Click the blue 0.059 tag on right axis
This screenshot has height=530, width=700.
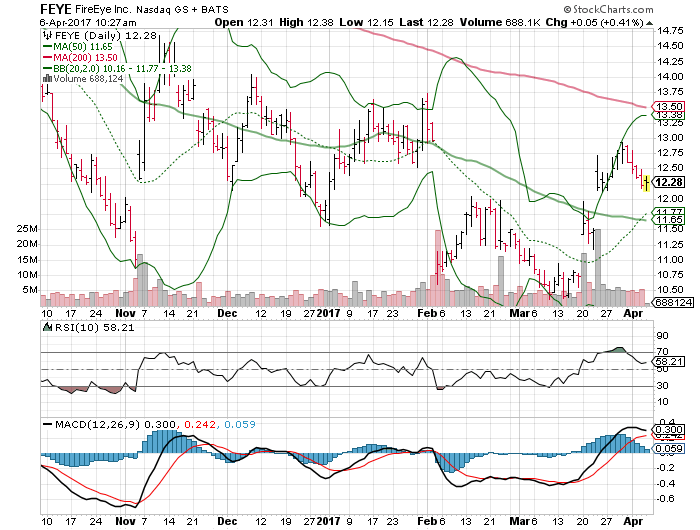[x=668, y=449]
